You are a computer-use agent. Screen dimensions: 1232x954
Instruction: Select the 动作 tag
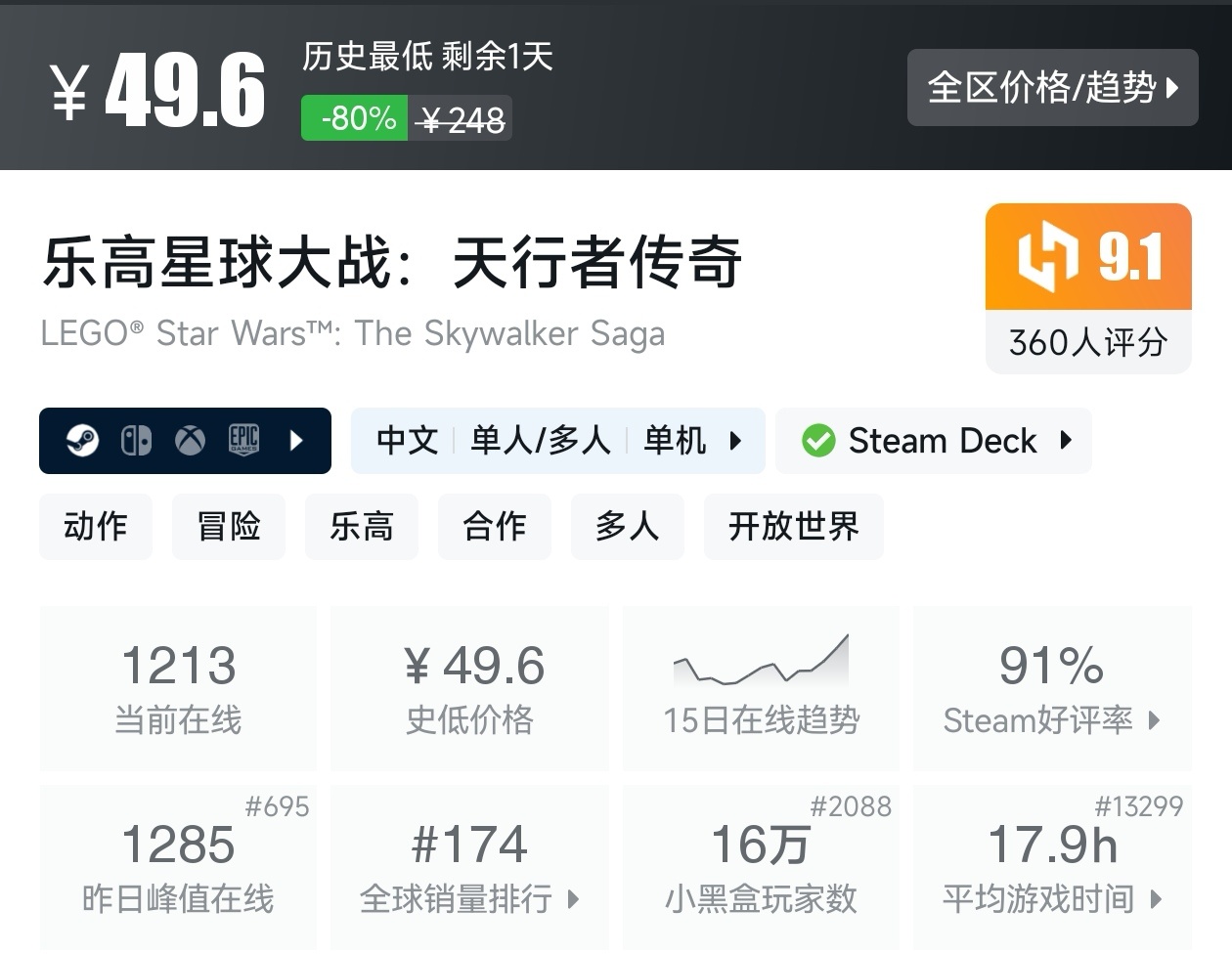click(96, 527)
